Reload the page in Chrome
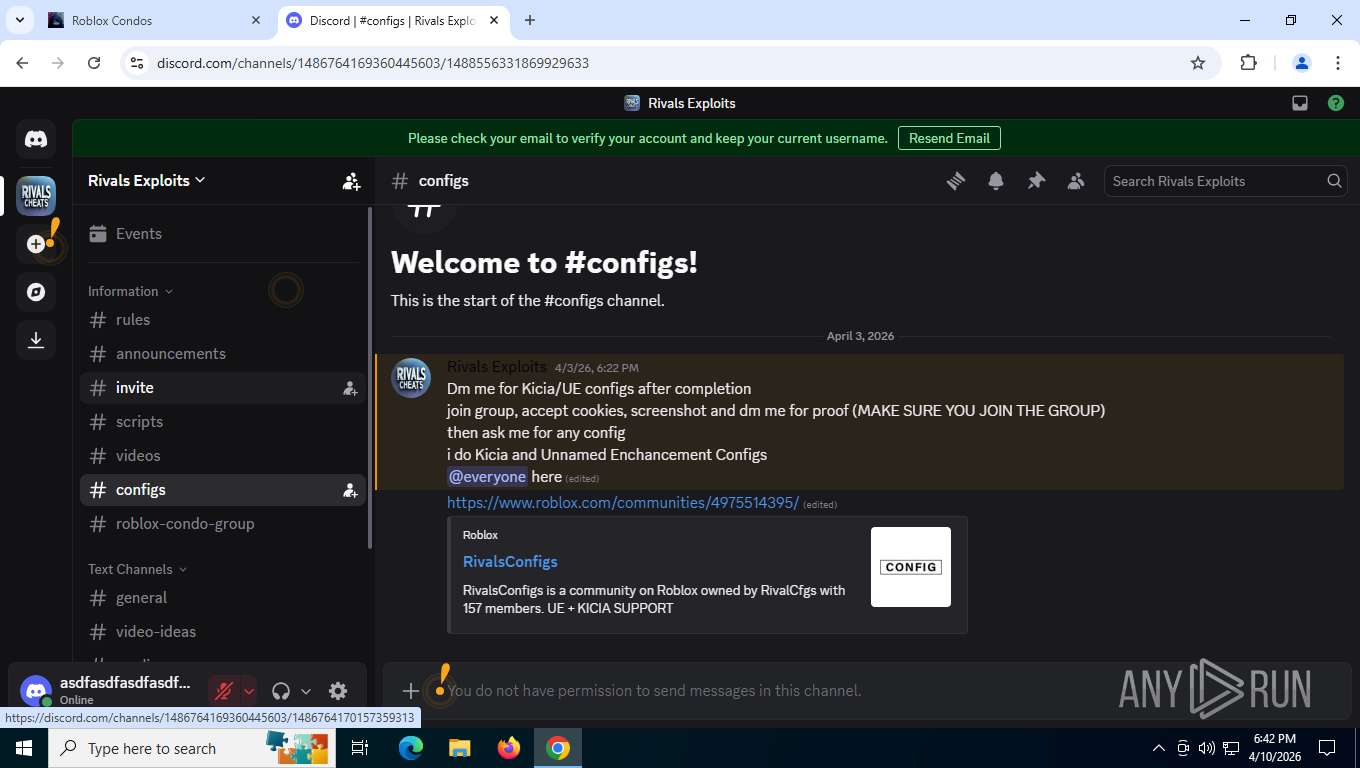The width and height of the screenshot is (1360, 768). [94, 63]
